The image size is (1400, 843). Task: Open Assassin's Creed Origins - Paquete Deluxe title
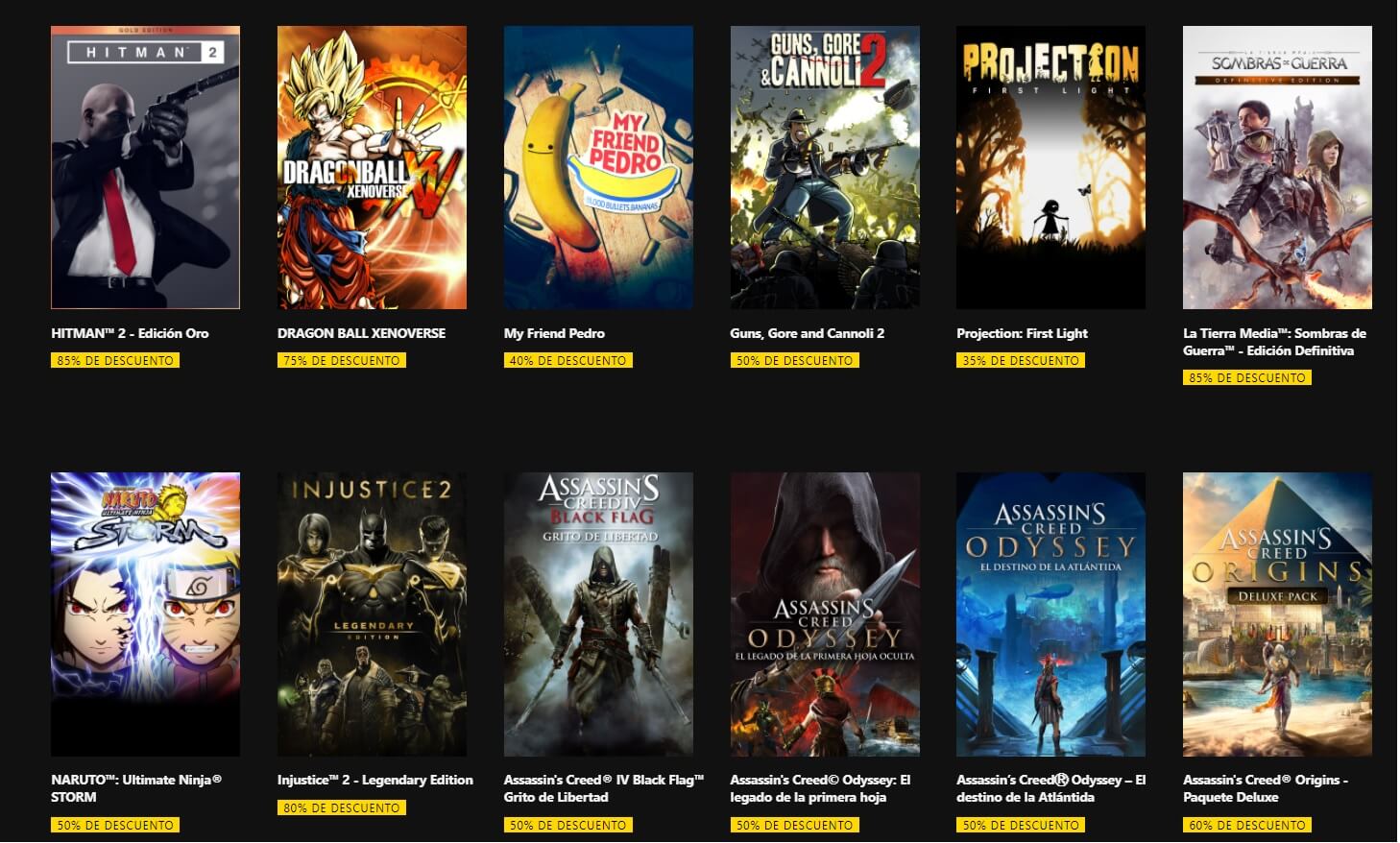click(1266, 788)
